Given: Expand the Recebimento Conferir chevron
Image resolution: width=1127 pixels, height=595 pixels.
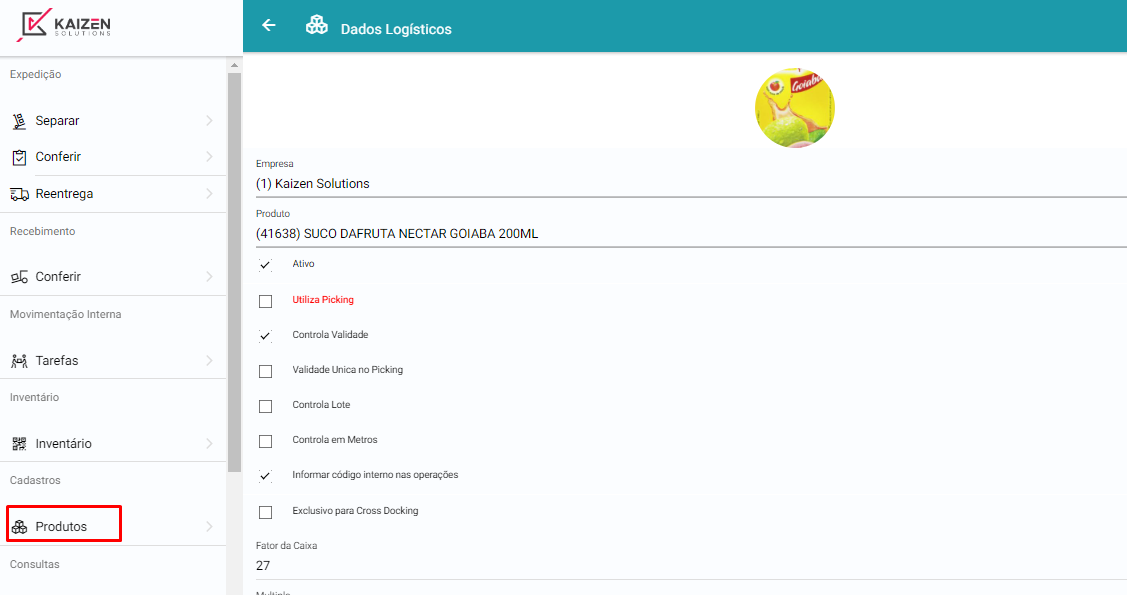Looking at the screenshot, I should pyautogui.click(x=209, y=277).
